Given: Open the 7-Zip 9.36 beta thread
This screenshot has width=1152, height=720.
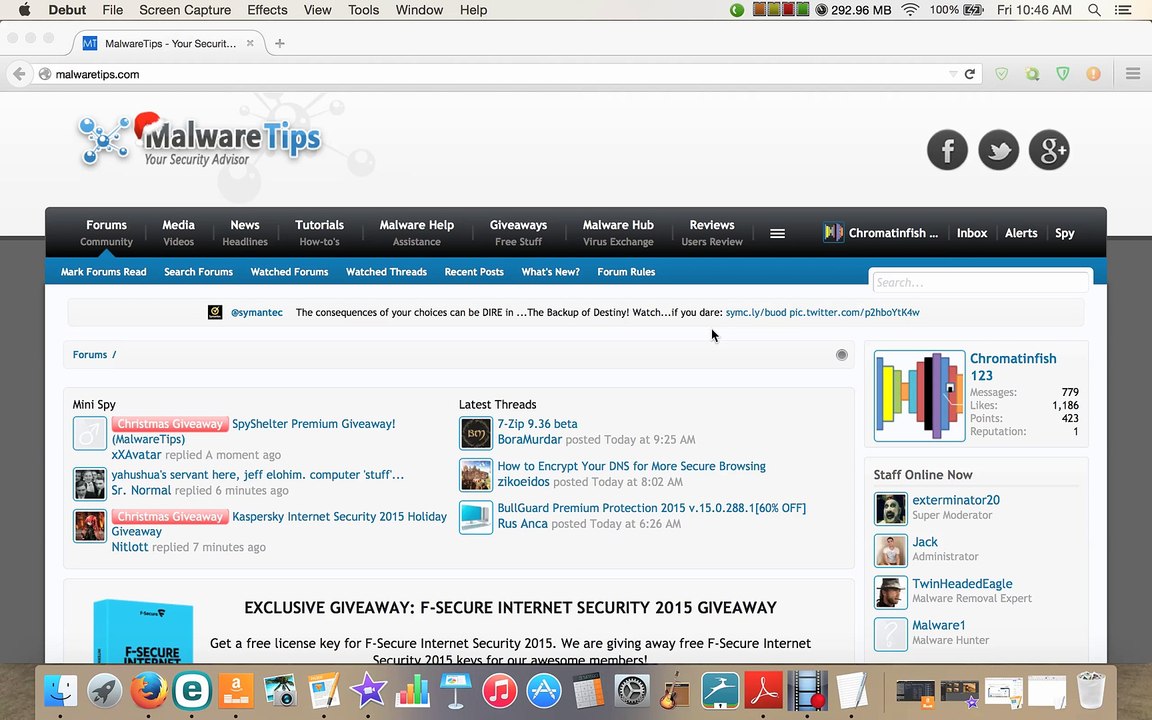Looking at the screenshot, I should click(x=537, y=424).
